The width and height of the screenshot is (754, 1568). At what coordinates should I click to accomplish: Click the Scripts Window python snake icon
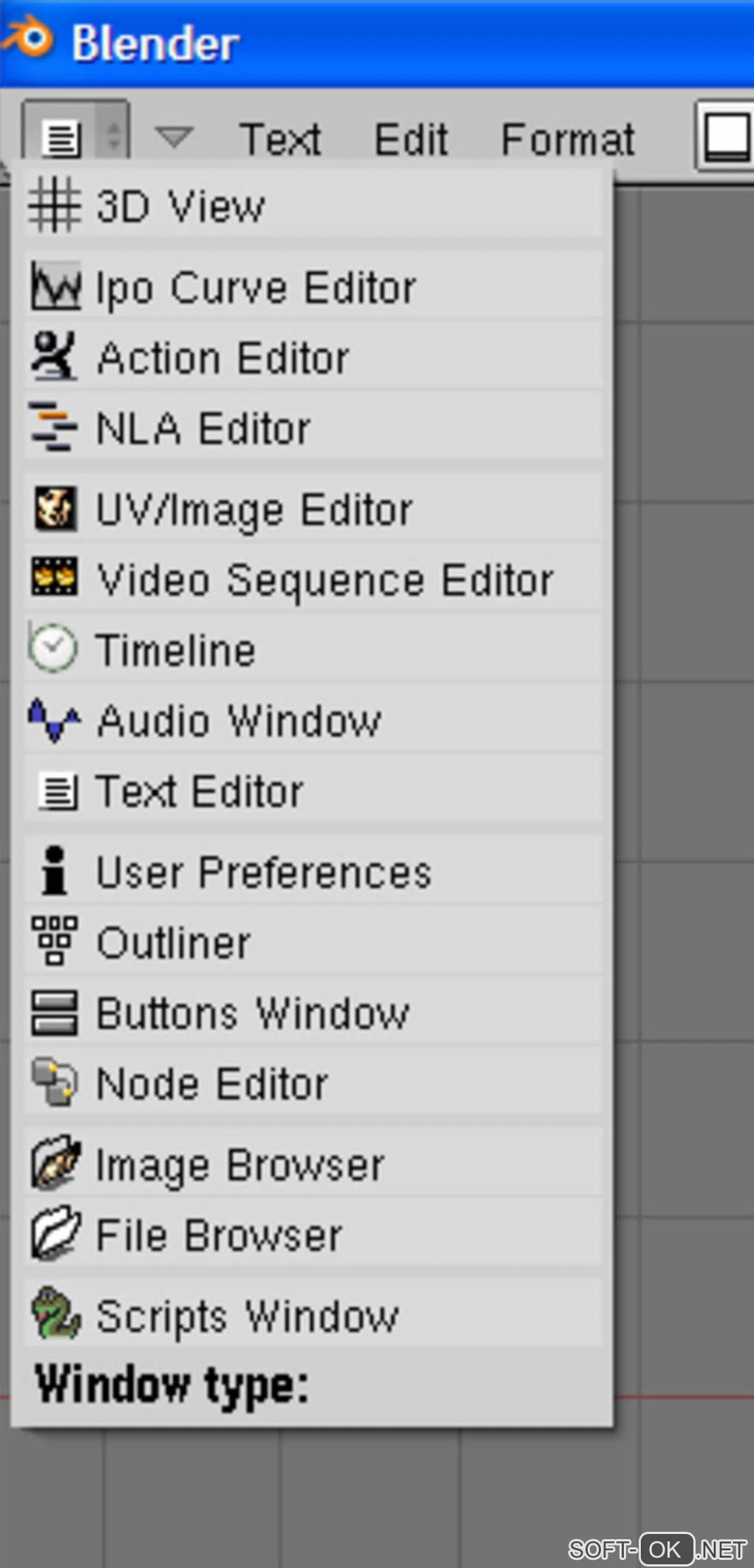tap(55, 1314)
